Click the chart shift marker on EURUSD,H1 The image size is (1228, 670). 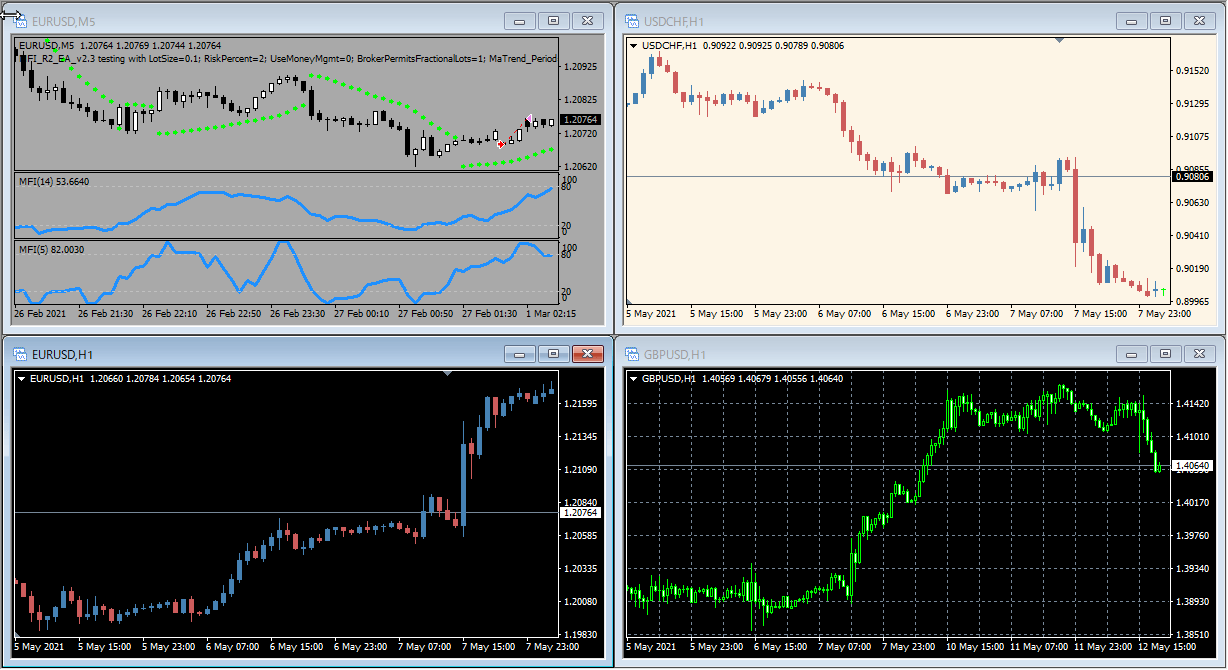[x=447, y=373]
